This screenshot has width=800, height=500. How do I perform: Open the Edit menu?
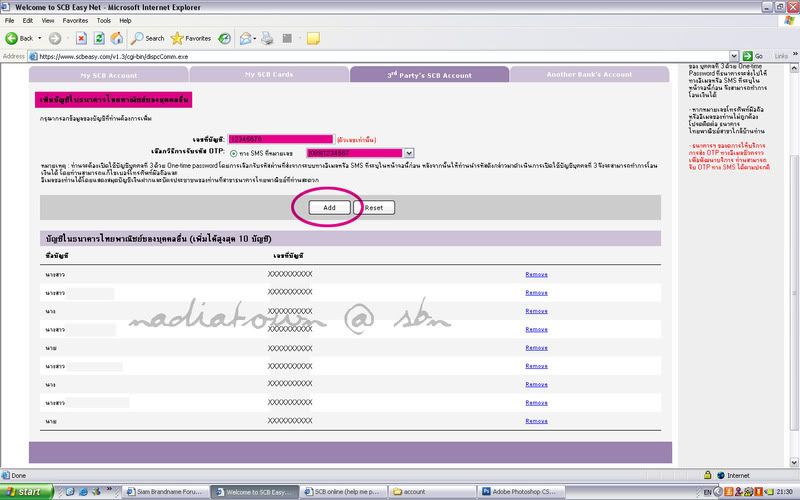(28, 20)
